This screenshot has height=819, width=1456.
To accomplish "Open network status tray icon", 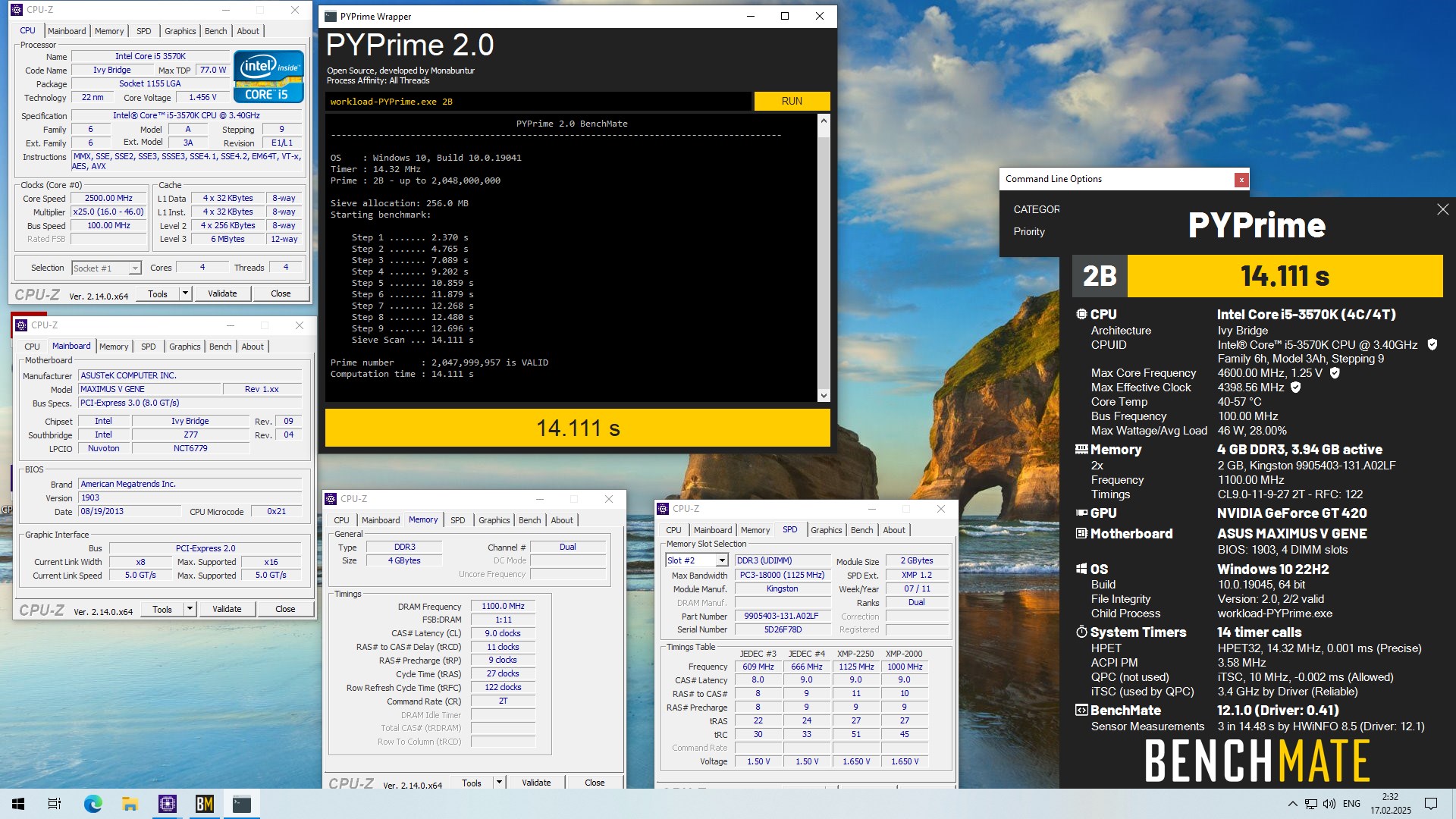I will [x=1310, y=804].
